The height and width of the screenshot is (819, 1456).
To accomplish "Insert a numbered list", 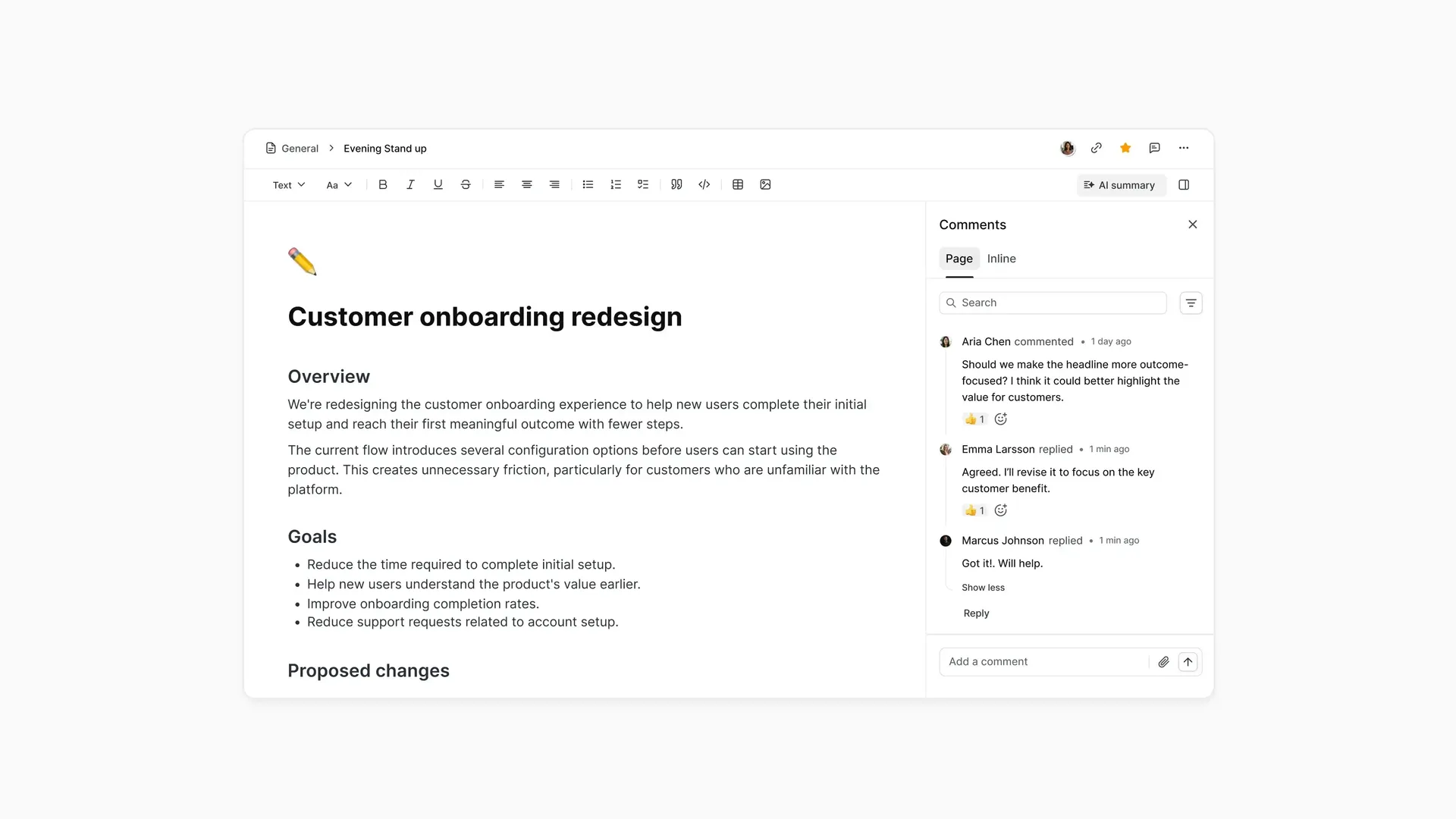I will (x=616, y=184).
